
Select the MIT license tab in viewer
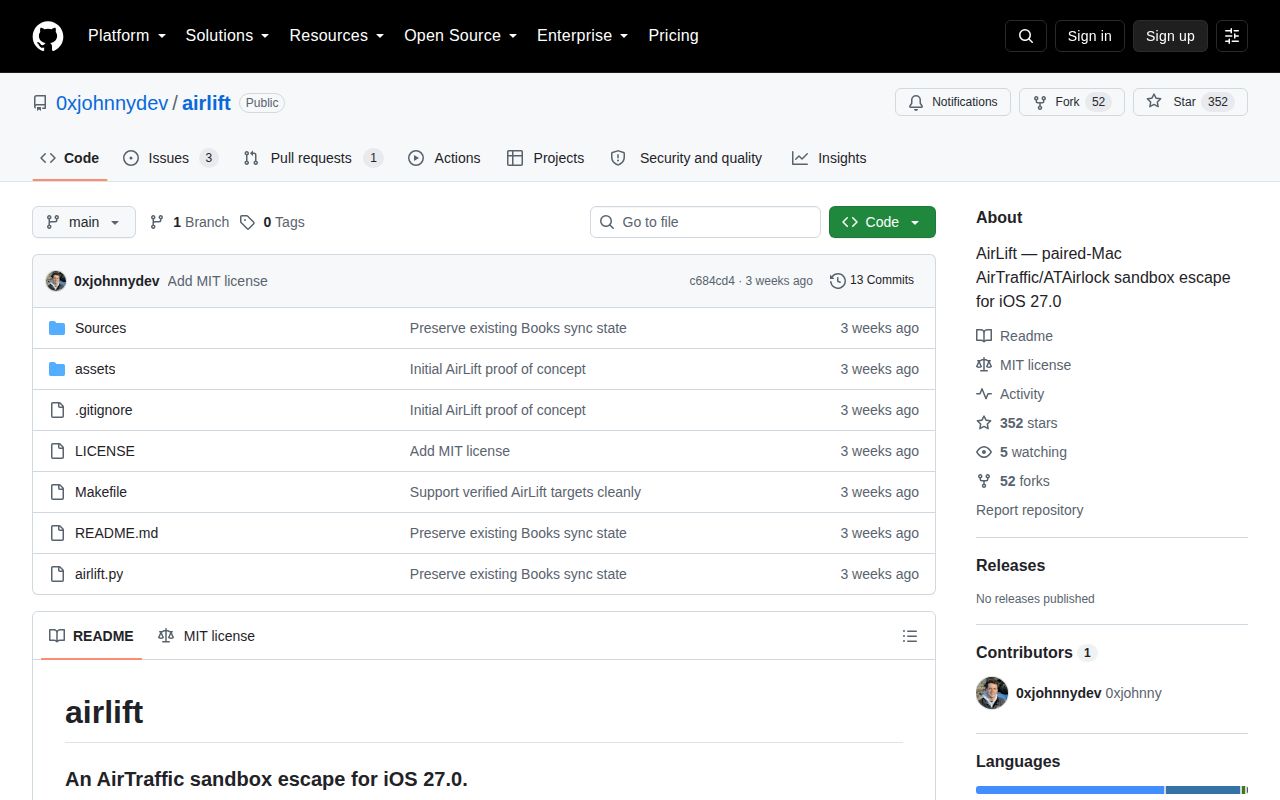click(x=207, y=636)
